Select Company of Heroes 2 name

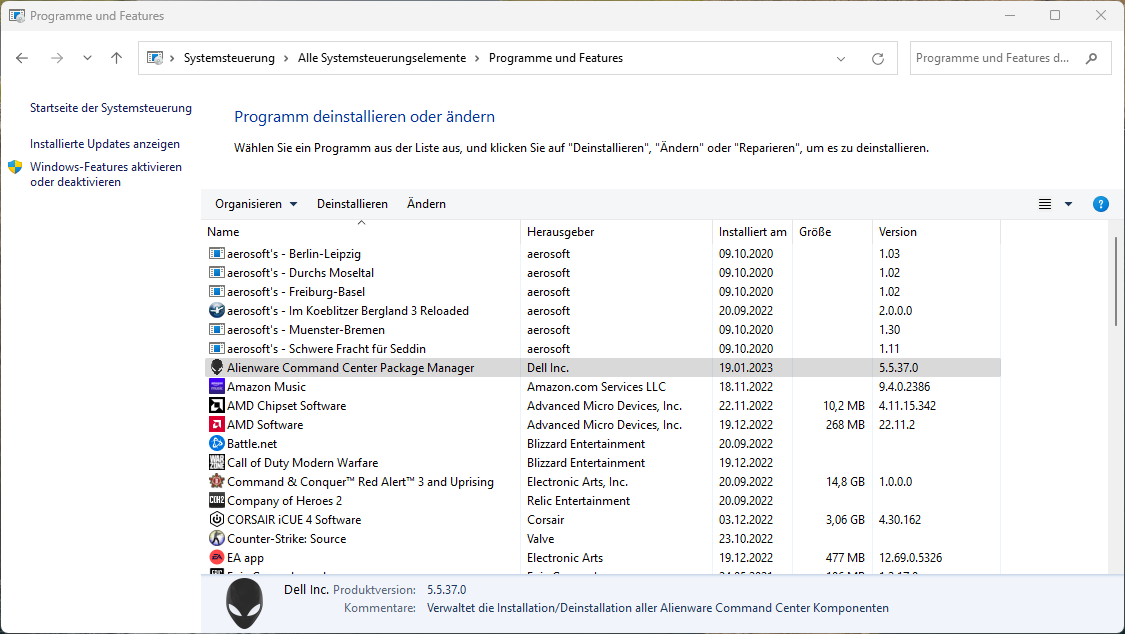284,501
